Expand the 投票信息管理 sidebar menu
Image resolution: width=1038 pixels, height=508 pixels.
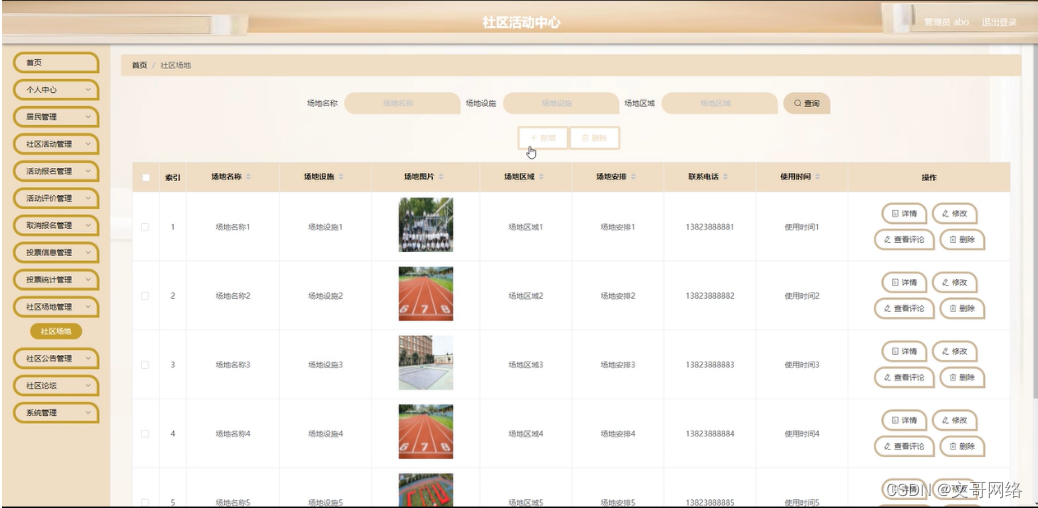pos(56,253)
